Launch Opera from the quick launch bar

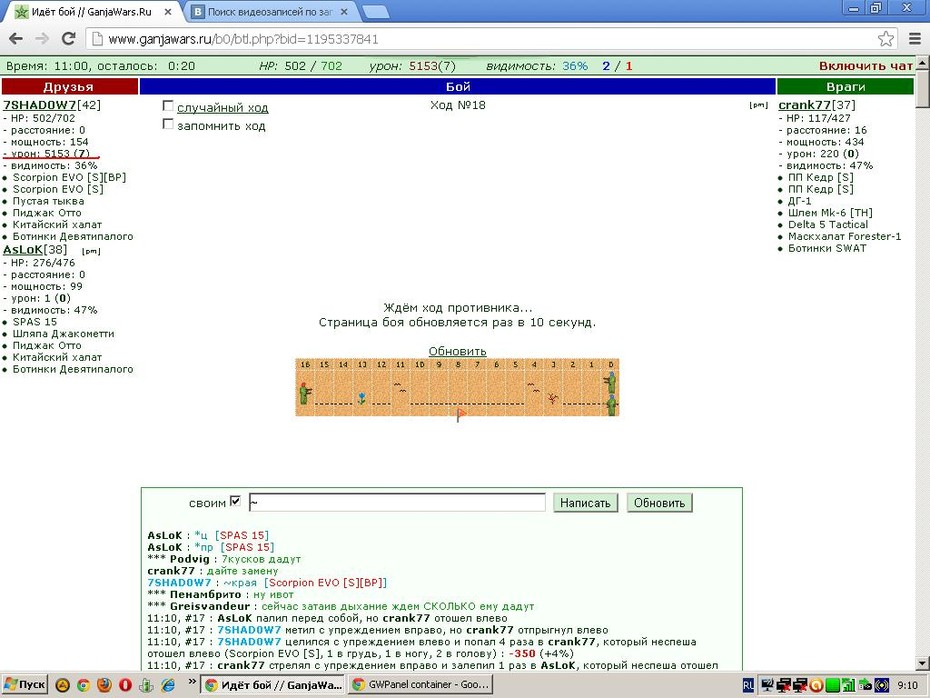tap(125, 685)
